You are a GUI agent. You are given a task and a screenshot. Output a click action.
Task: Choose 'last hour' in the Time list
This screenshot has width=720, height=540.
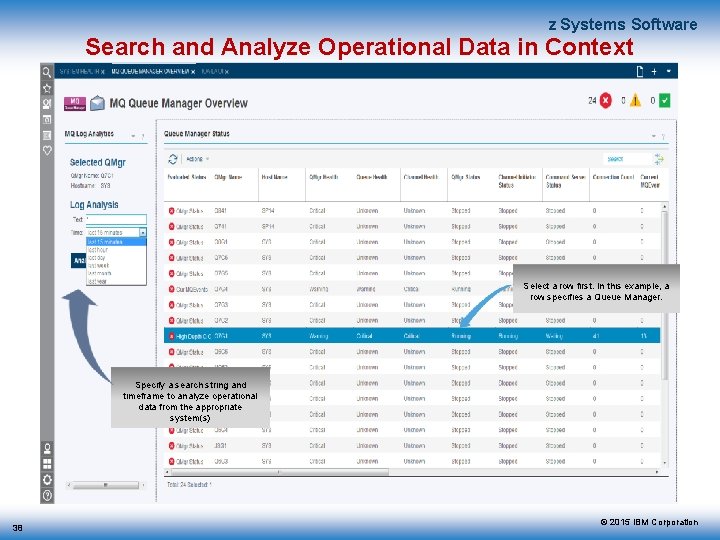(x=116, y=250)
